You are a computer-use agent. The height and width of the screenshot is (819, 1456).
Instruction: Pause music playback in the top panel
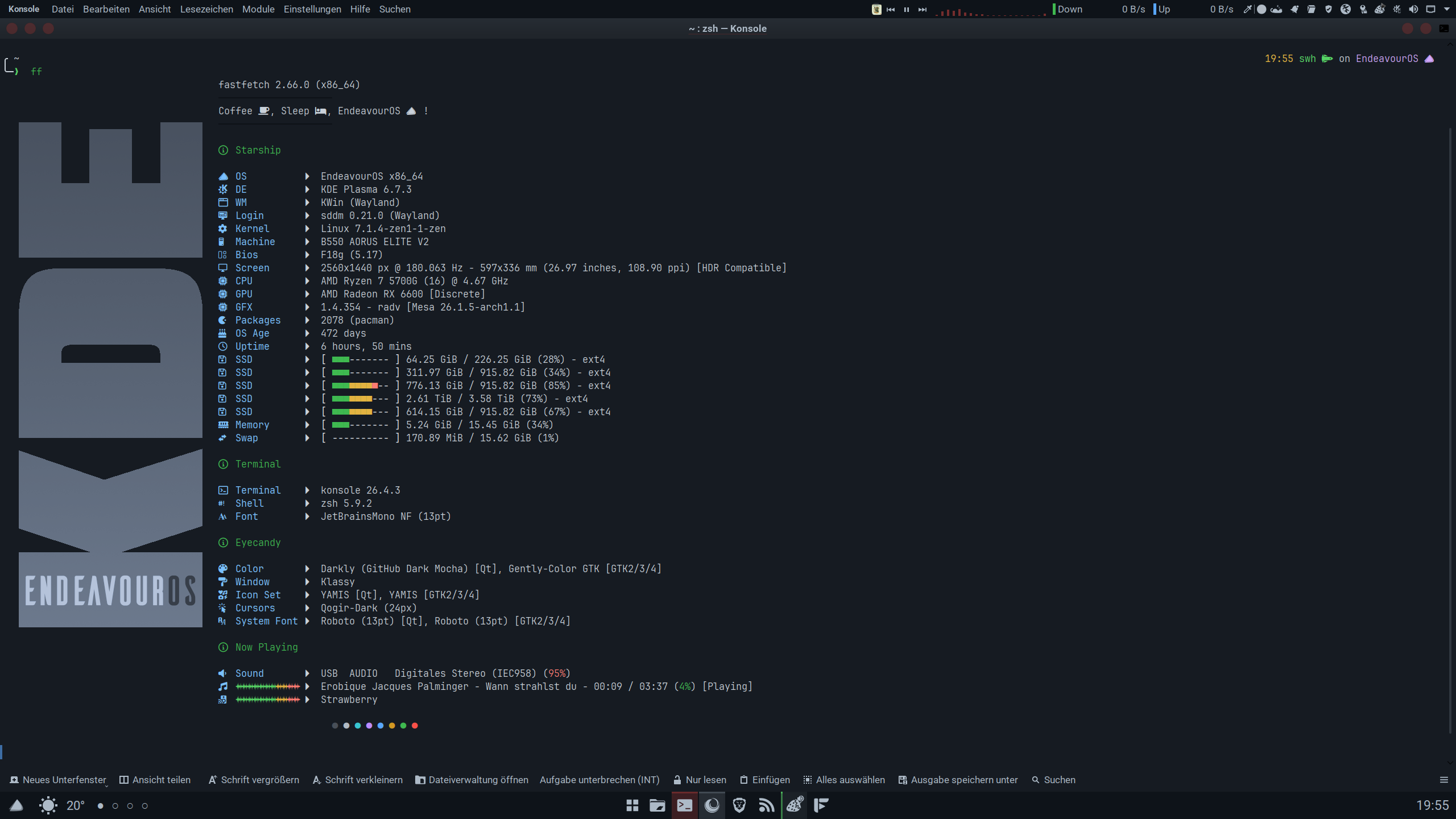point(907,9)
